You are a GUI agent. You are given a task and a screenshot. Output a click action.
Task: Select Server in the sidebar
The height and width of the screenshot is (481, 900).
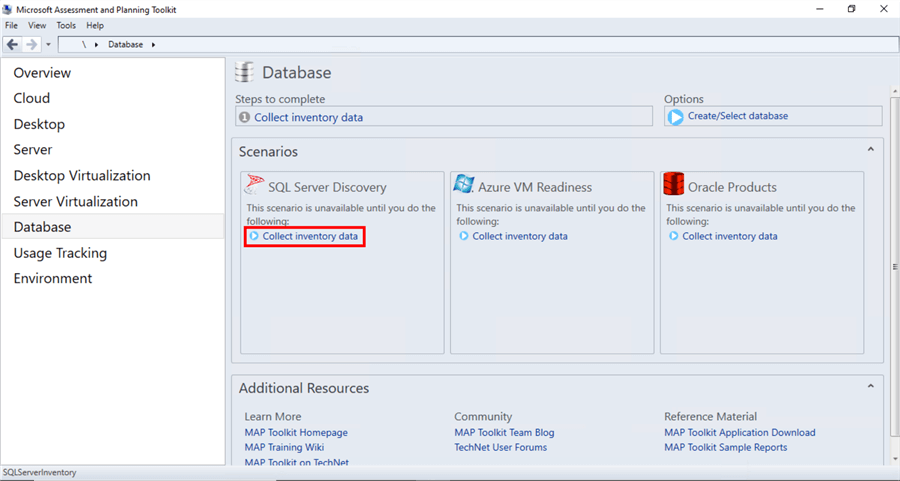click(33, 150)
